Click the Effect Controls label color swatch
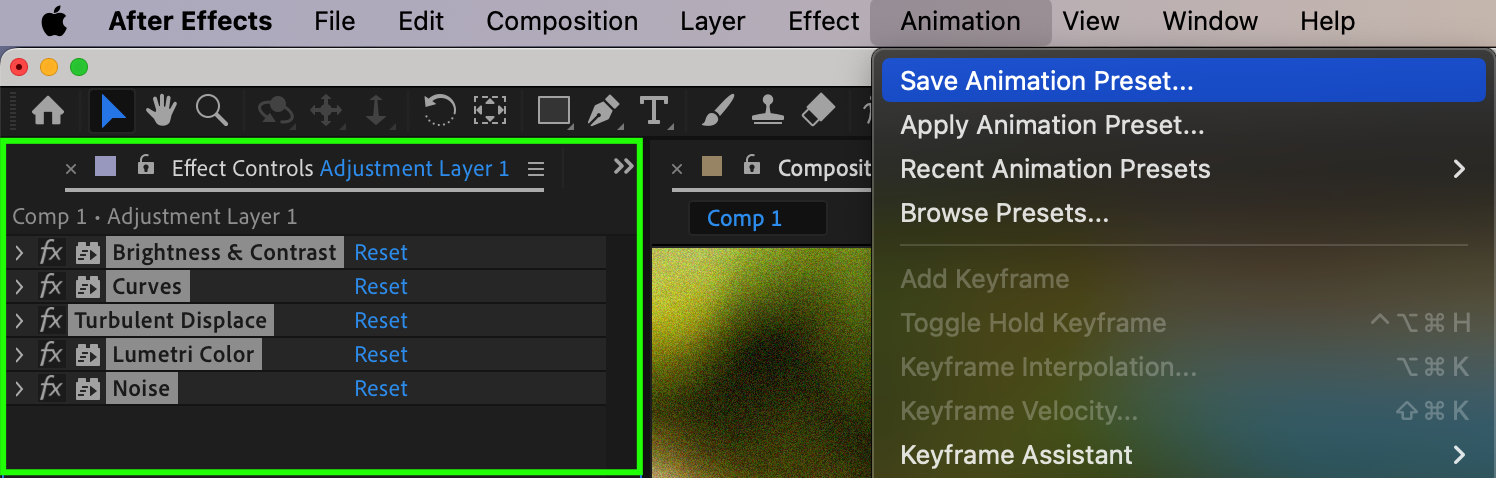This screenshot has width=1496, height=478. point(105,167)
